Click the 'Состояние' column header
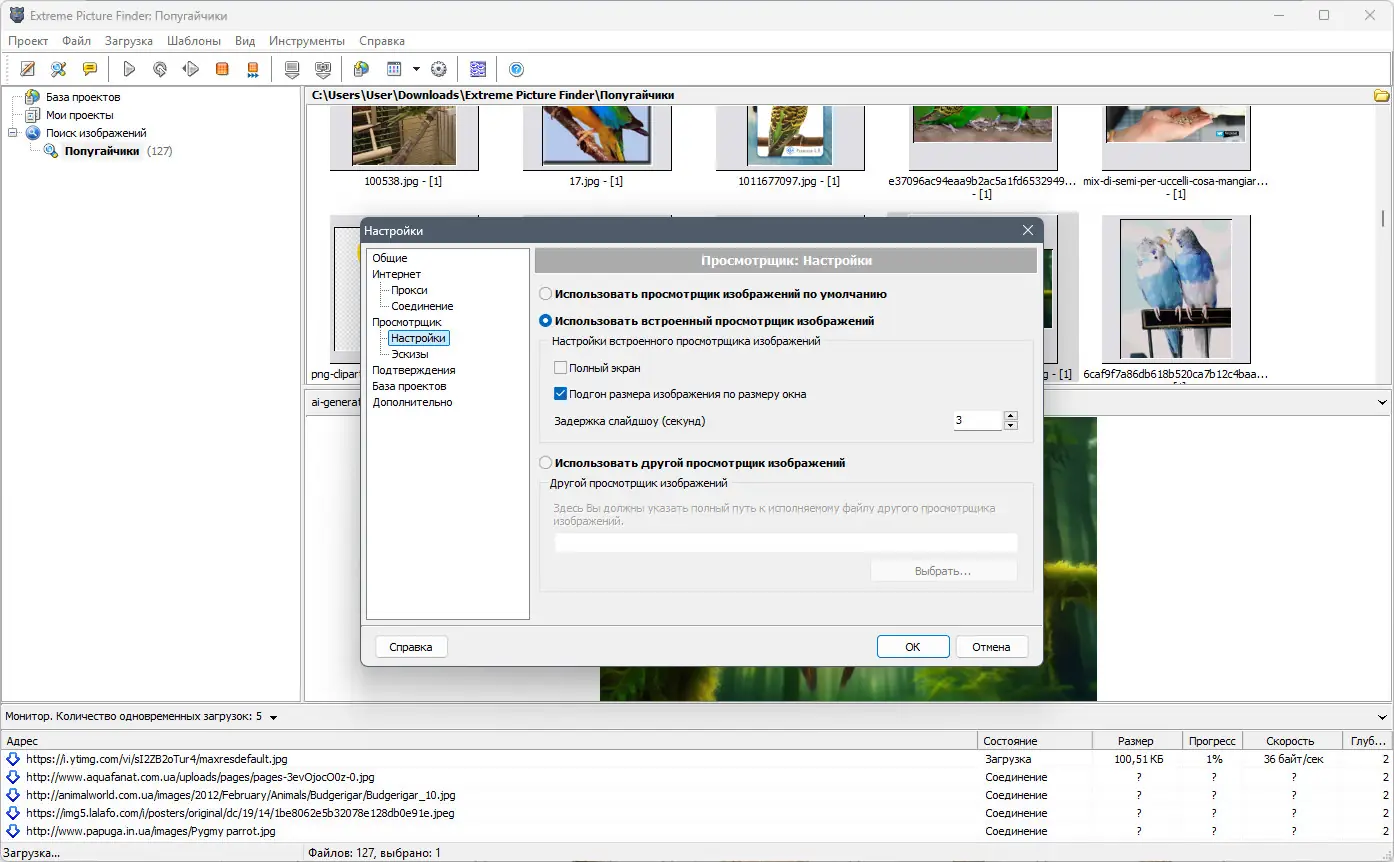 pos(1033,741)
